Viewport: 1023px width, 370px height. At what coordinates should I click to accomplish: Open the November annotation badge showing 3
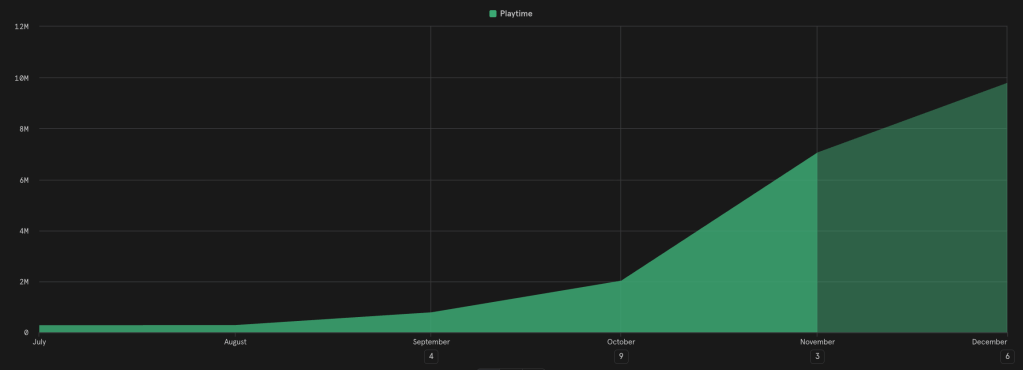817,357
